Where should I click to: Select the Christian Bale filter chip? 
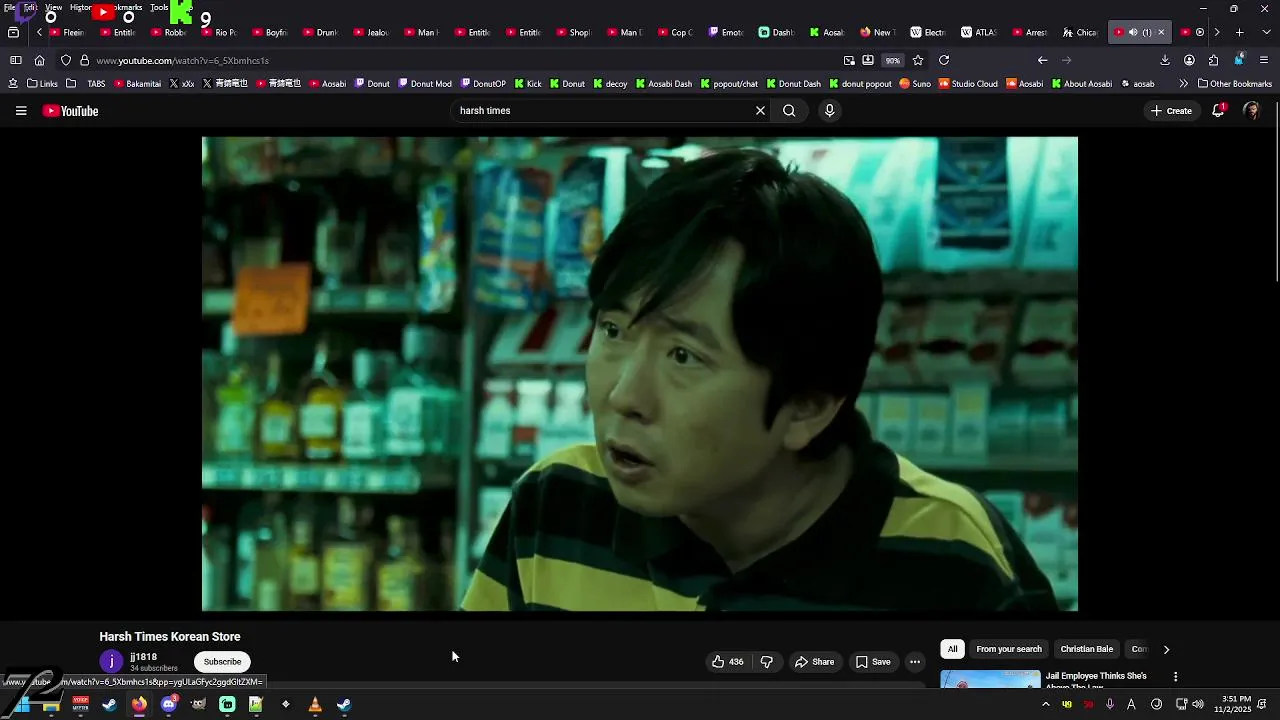pyautogui.click(x=1086, y=649)
